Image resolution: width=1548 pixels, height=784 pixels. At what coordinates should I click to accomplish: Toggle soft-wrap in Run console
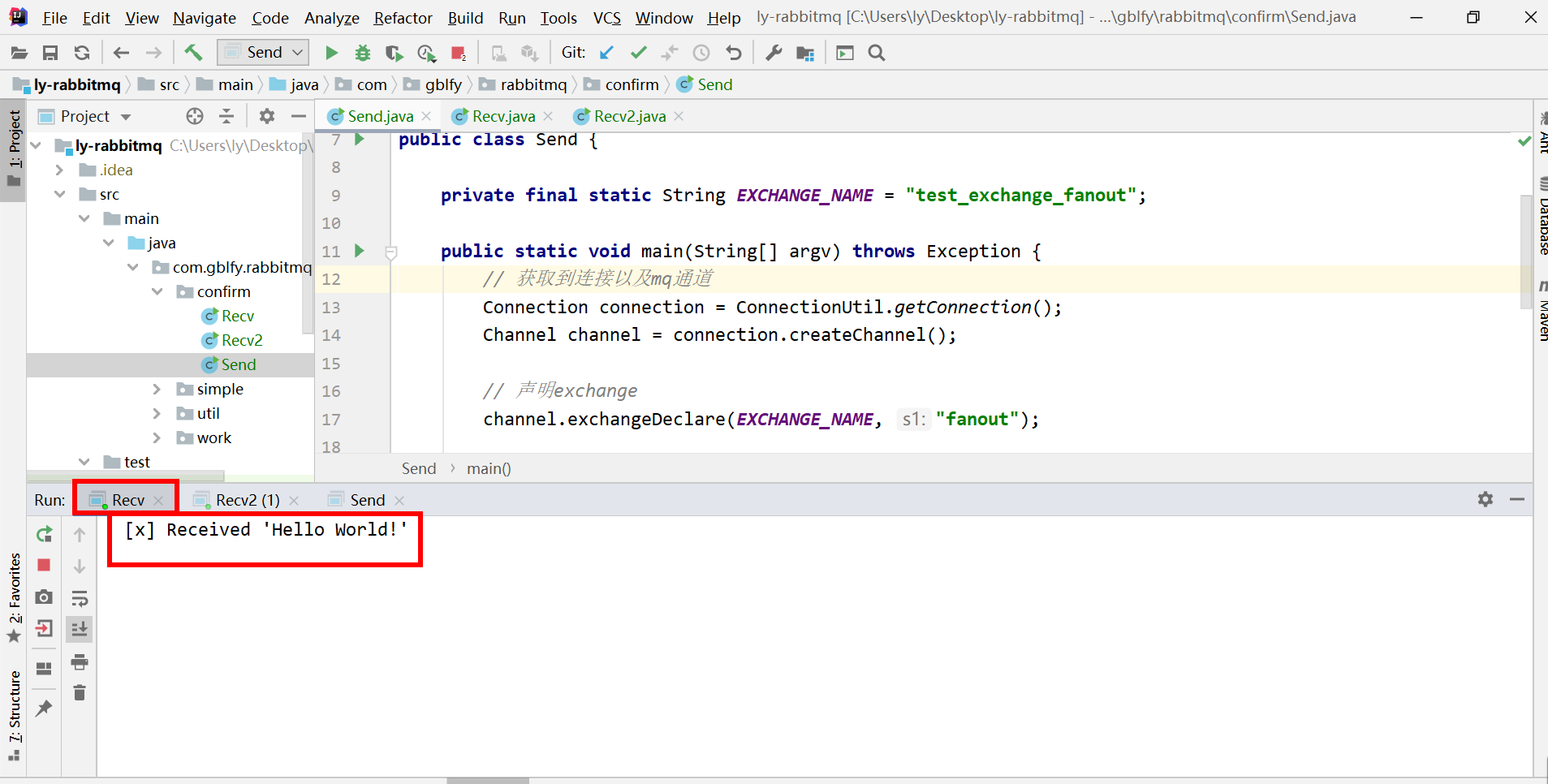80,598
